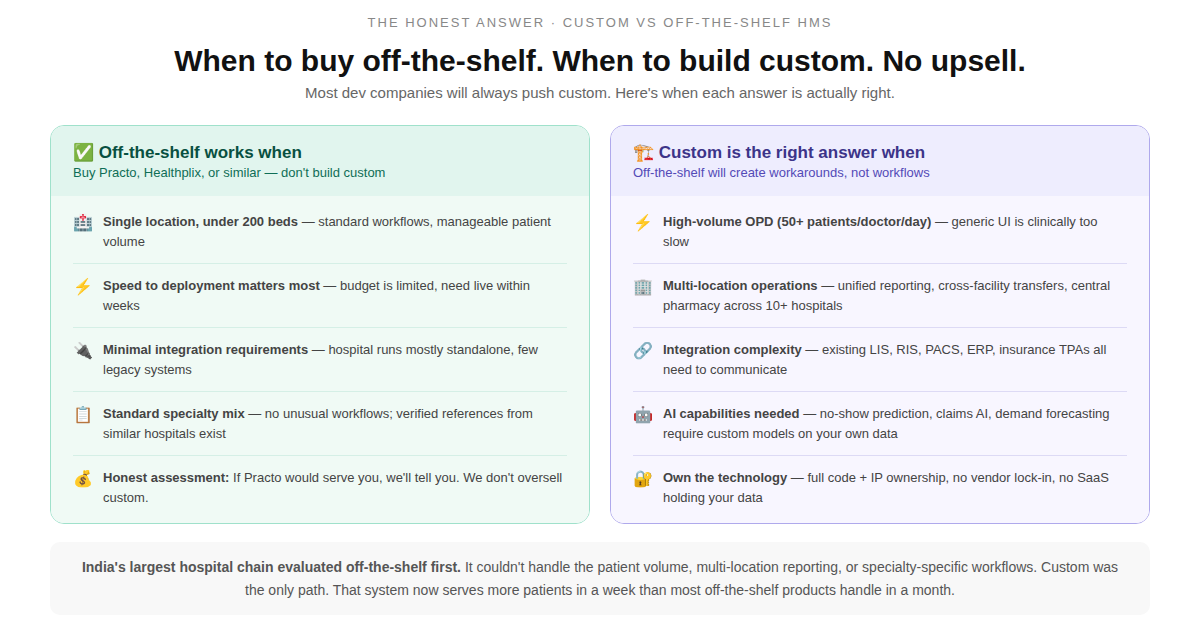The width and height of the screenshot is (1200, 630).
Task: Click the main headline about buying off-the-shelf
Action: tap(600, 61)
